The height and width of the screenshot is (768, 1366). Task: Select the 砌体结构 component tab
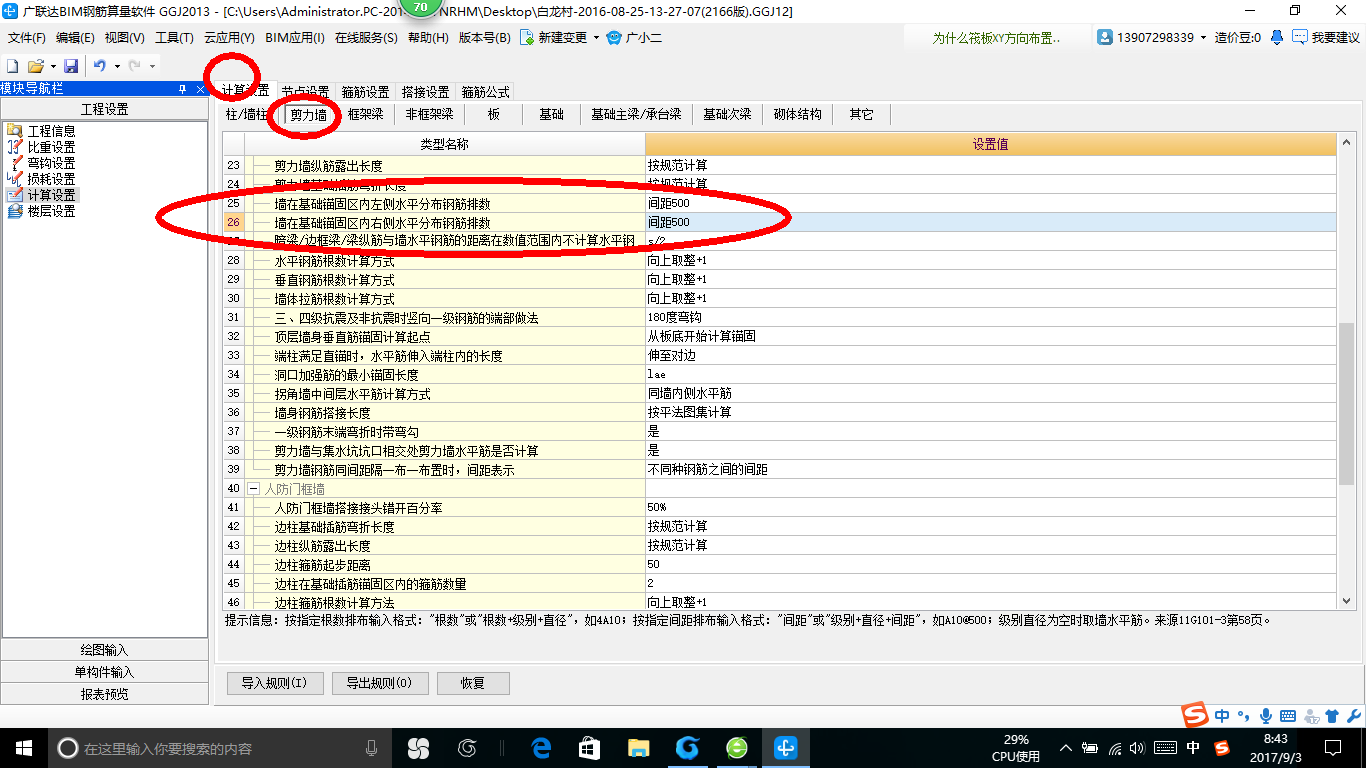(798, 114)
